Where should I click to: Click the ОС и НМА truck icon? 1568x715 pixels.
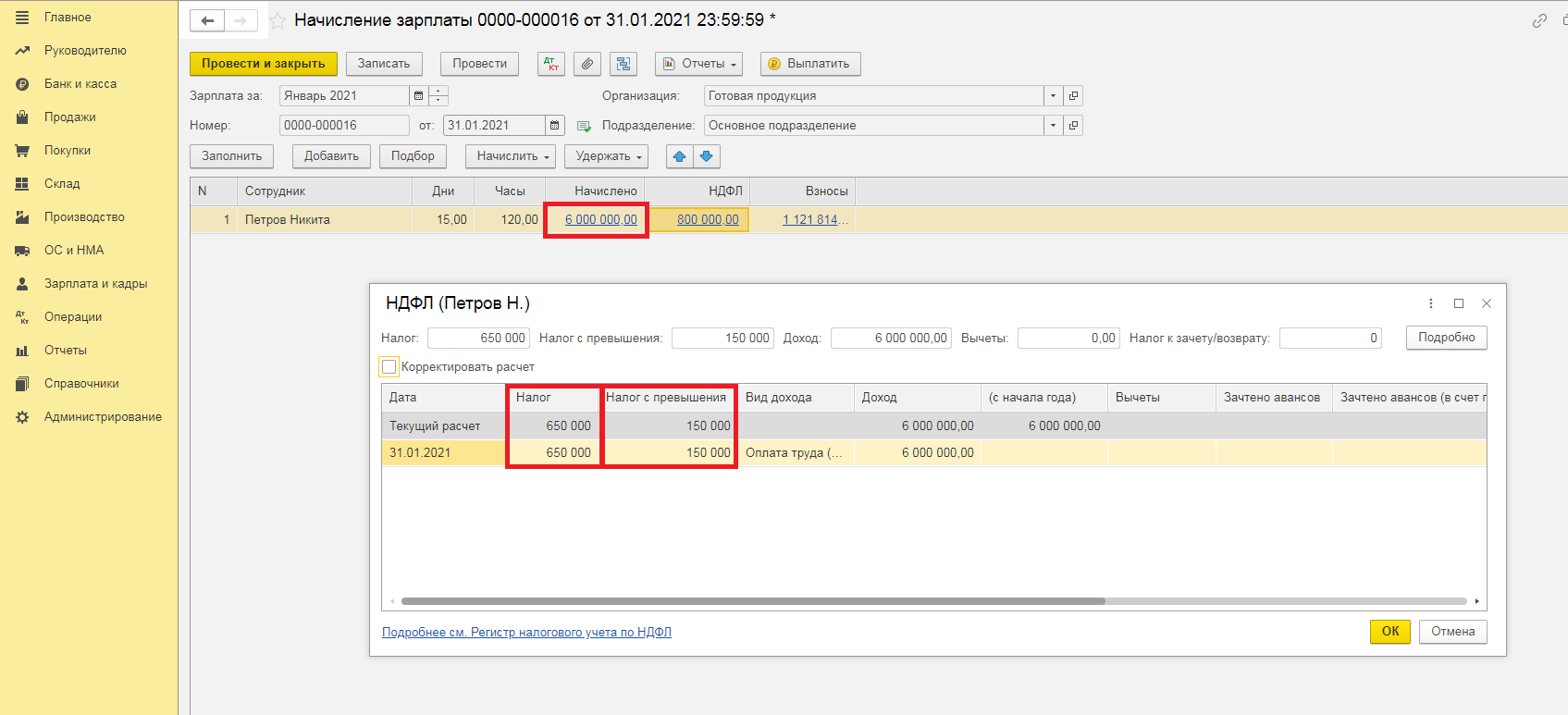[22, 251]
